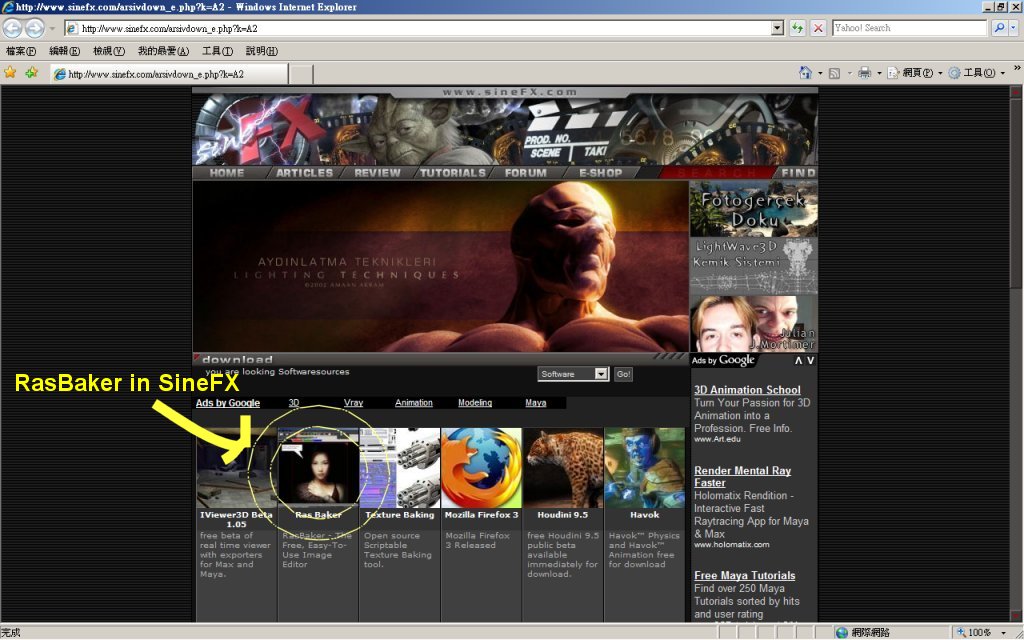
Task: Expand the Home button dropdown arrow
Action: pos(818,73)
